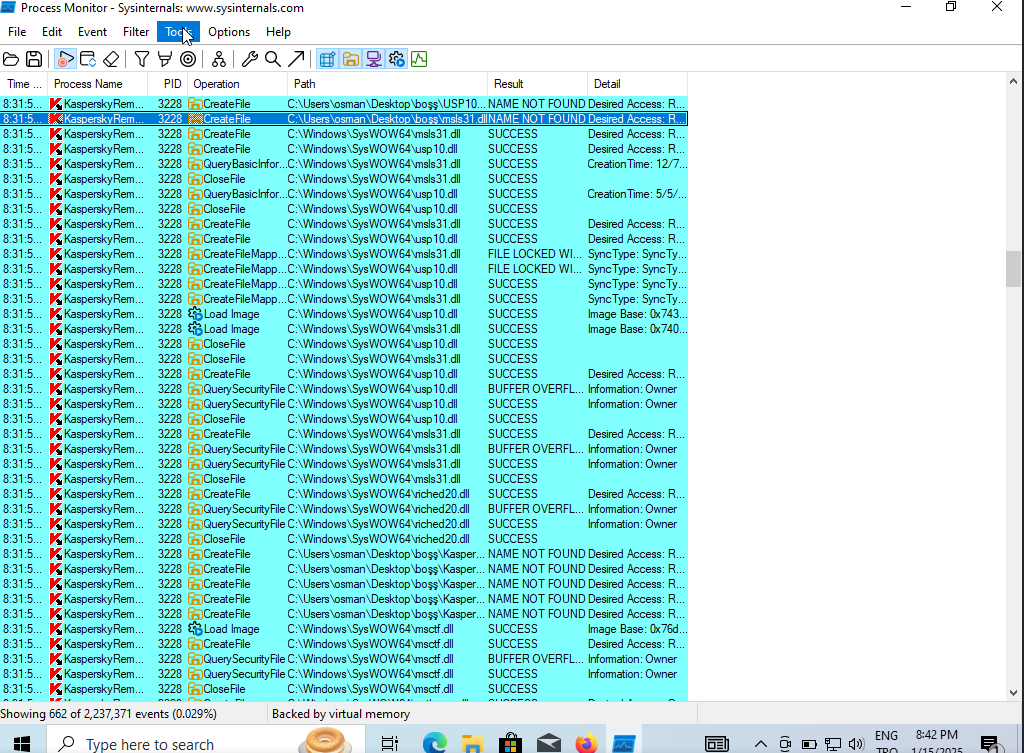The height and width of the screenshot is (753, 1024).
Task: Select the highlighted Desktop\boşş\msls31.dll row
Action: pyautogui.click(x=344, y=119)
